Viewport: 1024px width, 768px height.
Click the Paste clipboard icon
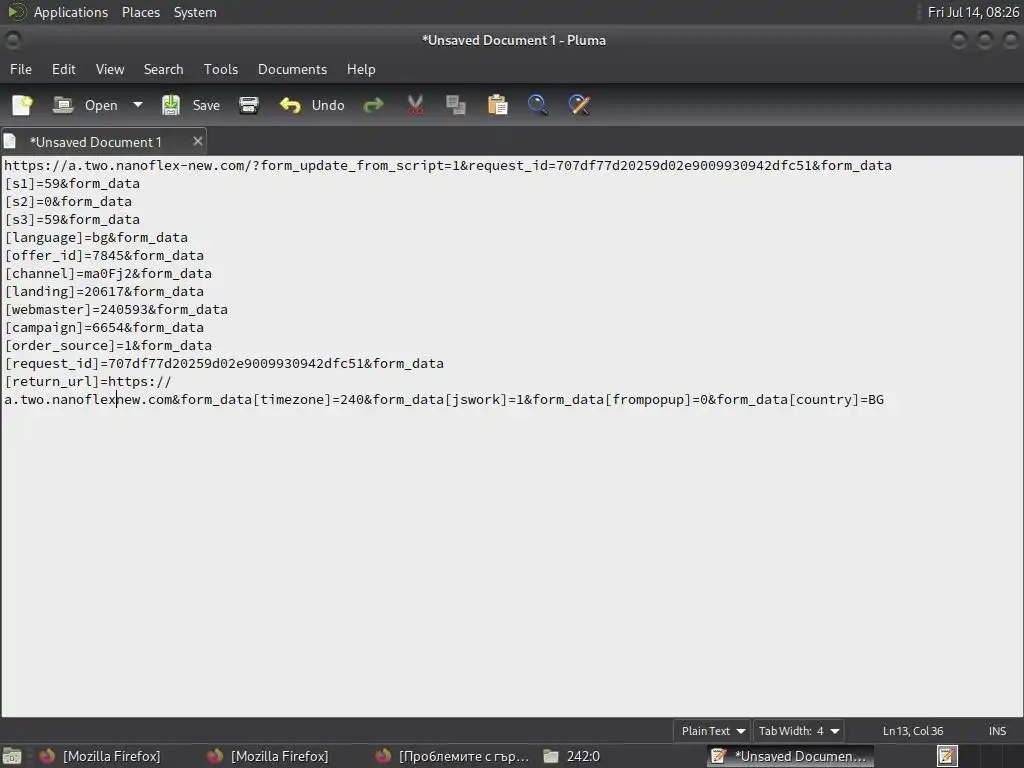498,105
